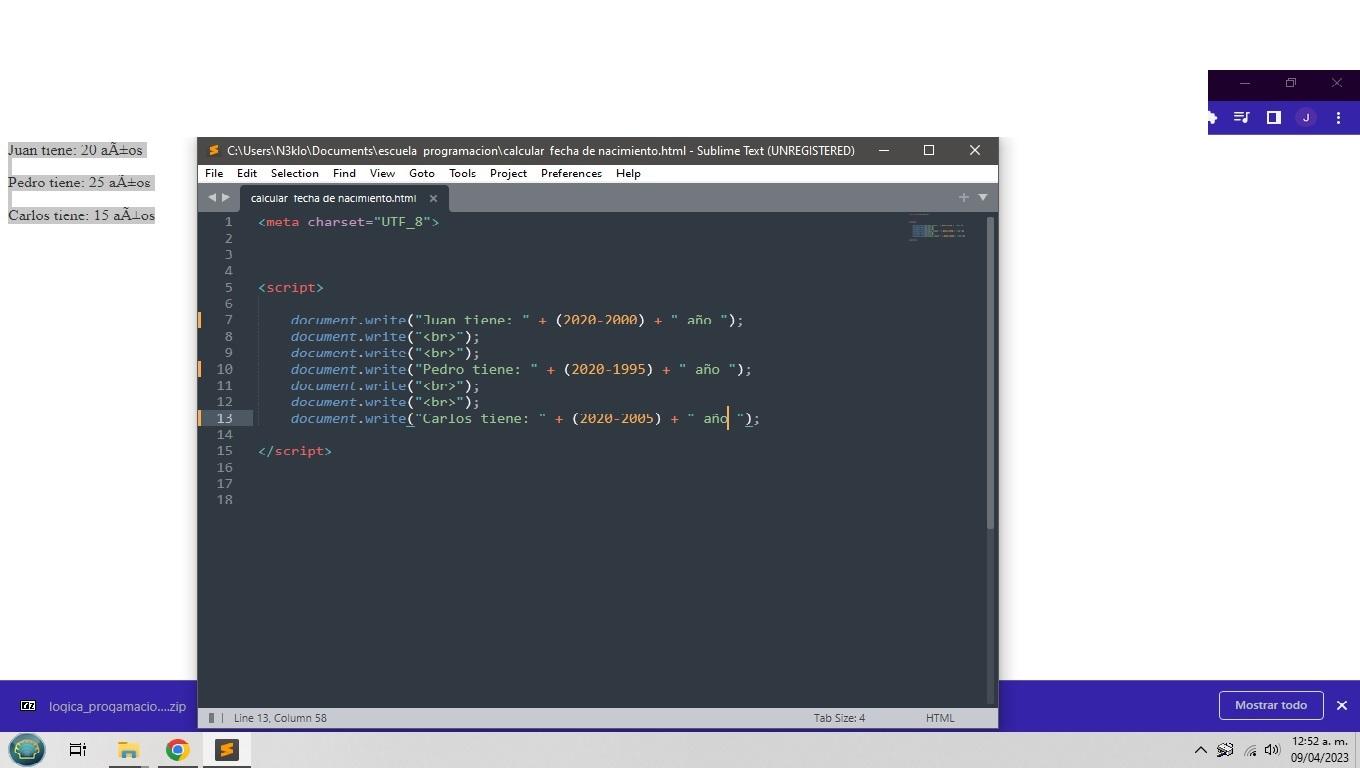Click the editor vertical scrollbar
This screenshot has width=1360, height=768.
pyautogui.click(x=991, y=373)
